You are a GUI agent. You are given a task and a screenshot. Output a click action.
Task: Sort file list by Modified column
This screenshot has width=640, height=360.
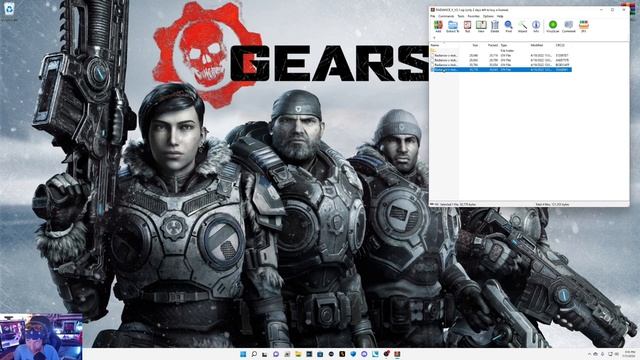tap(537, 45)
